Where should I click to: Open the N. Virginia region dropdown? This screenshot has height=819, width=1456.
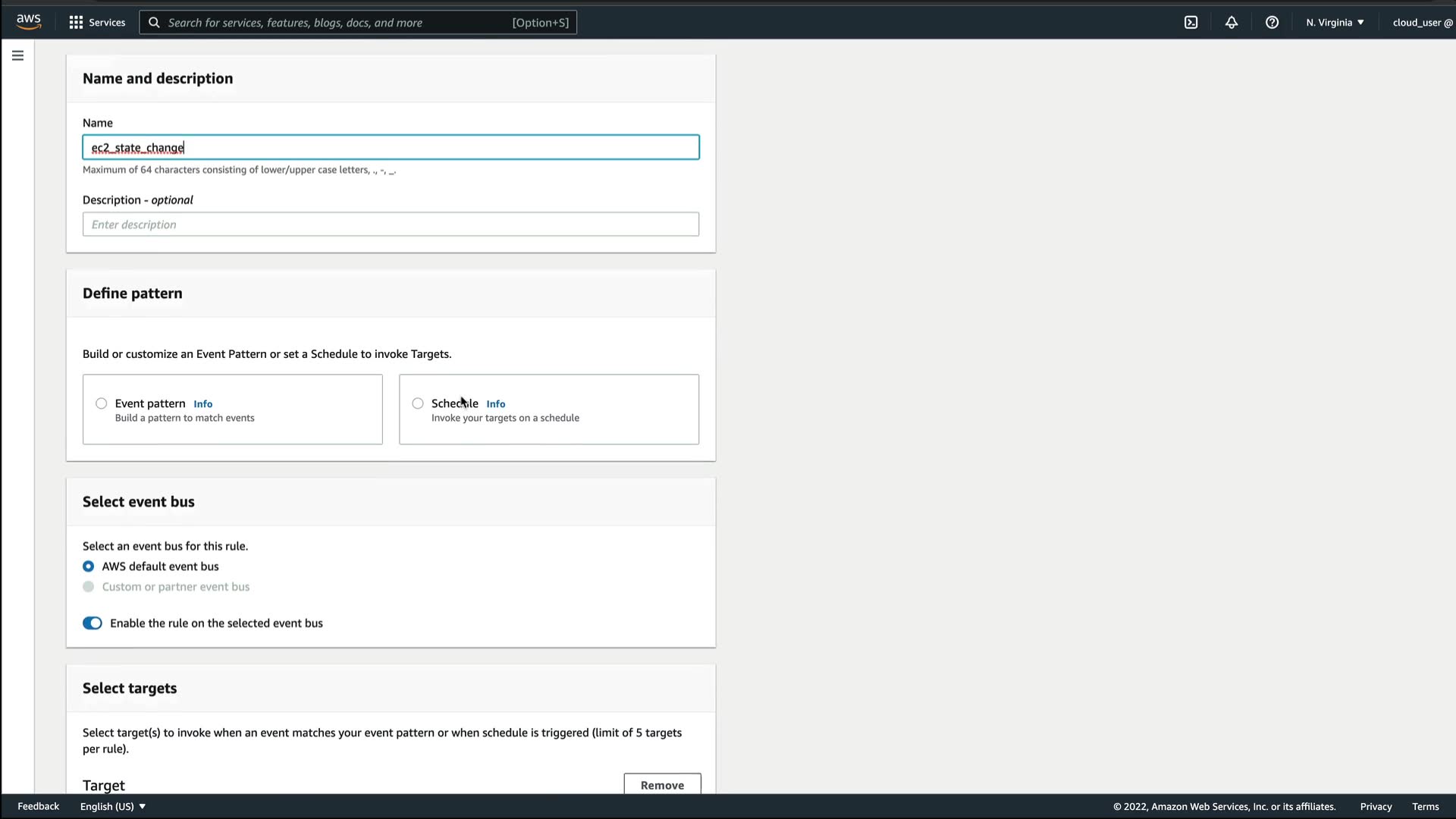1335,23
